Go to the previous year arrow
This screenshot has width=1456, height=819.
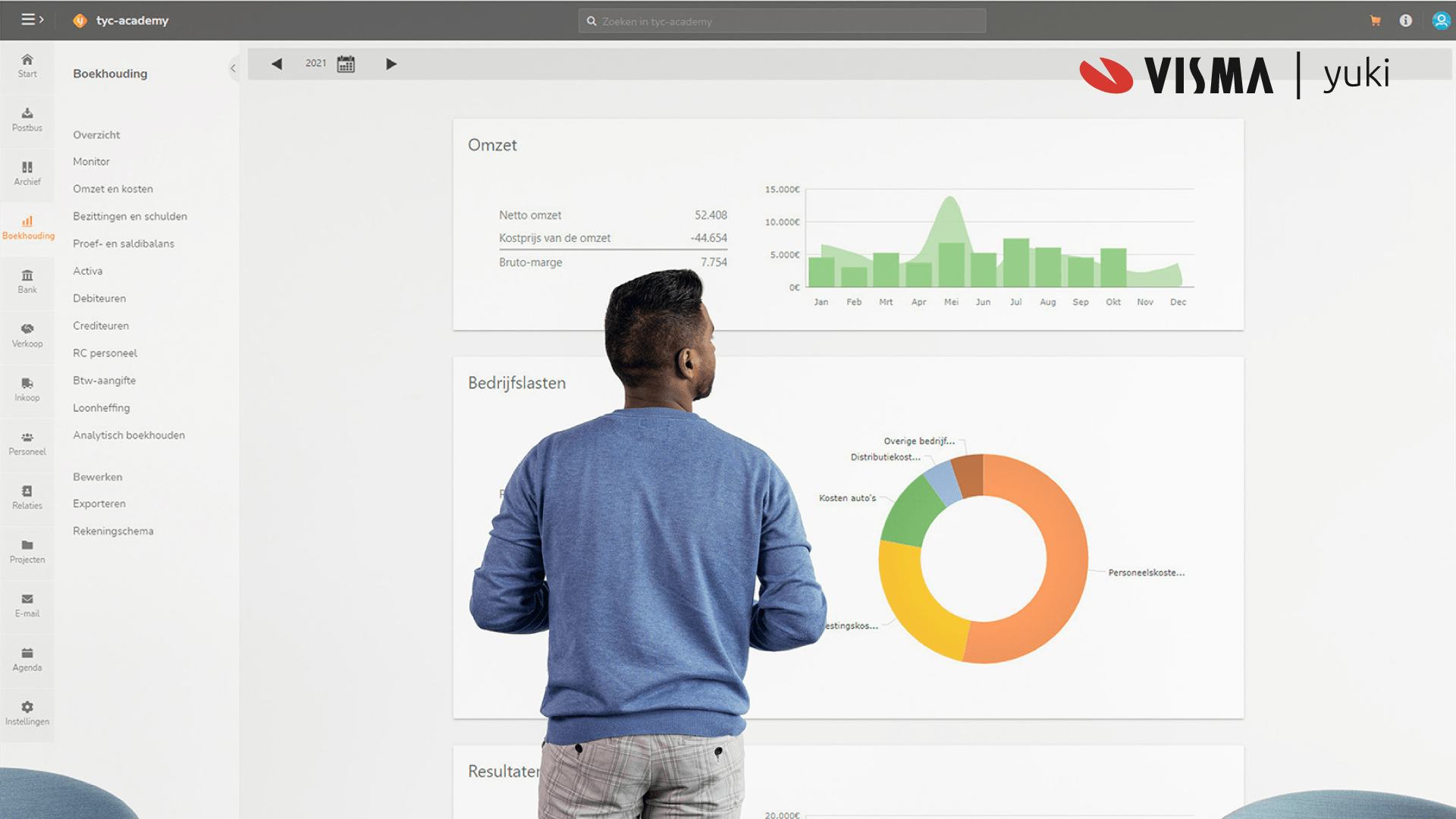pos(277,64)
